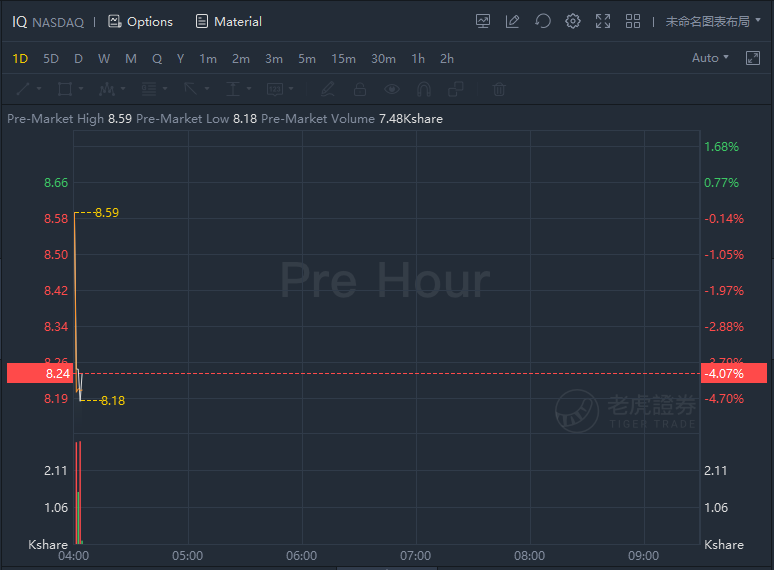This screenshot has width=774, height=570.
Task: Select the text annotation tool
Action: [232, 89]
